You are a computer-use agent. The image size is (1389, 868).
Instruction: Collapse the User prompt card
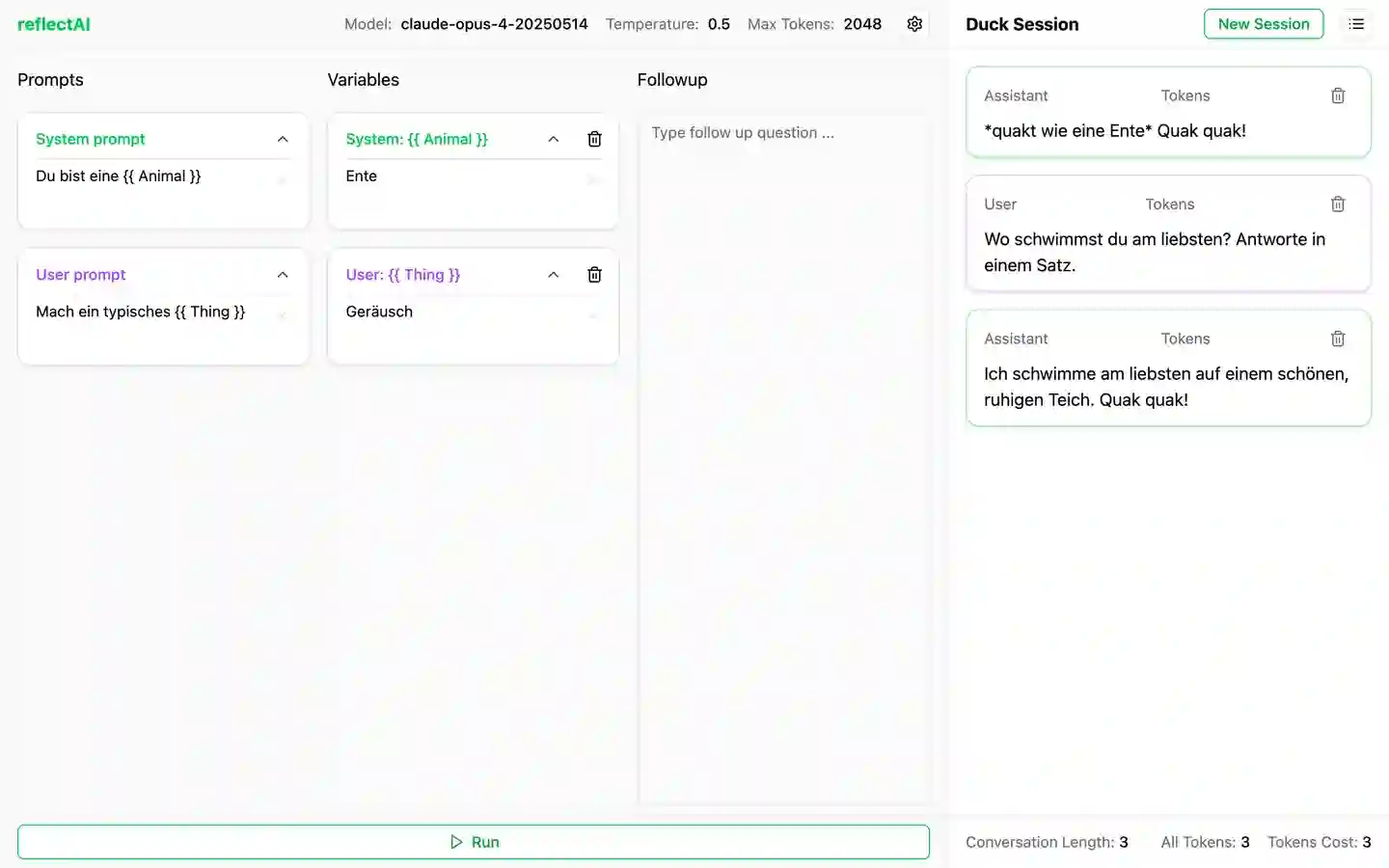283,275
